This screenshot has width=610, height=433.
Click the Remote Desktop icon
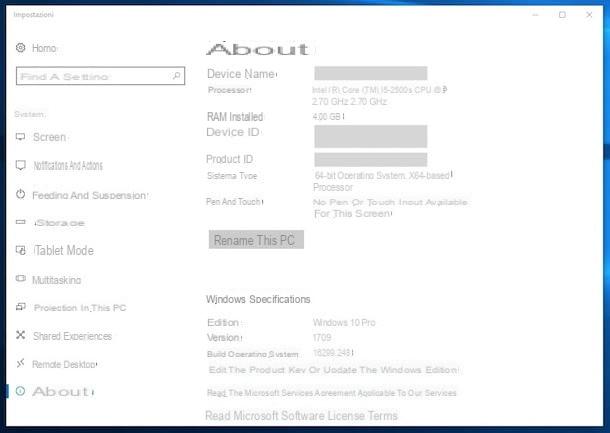coord(21,363)
